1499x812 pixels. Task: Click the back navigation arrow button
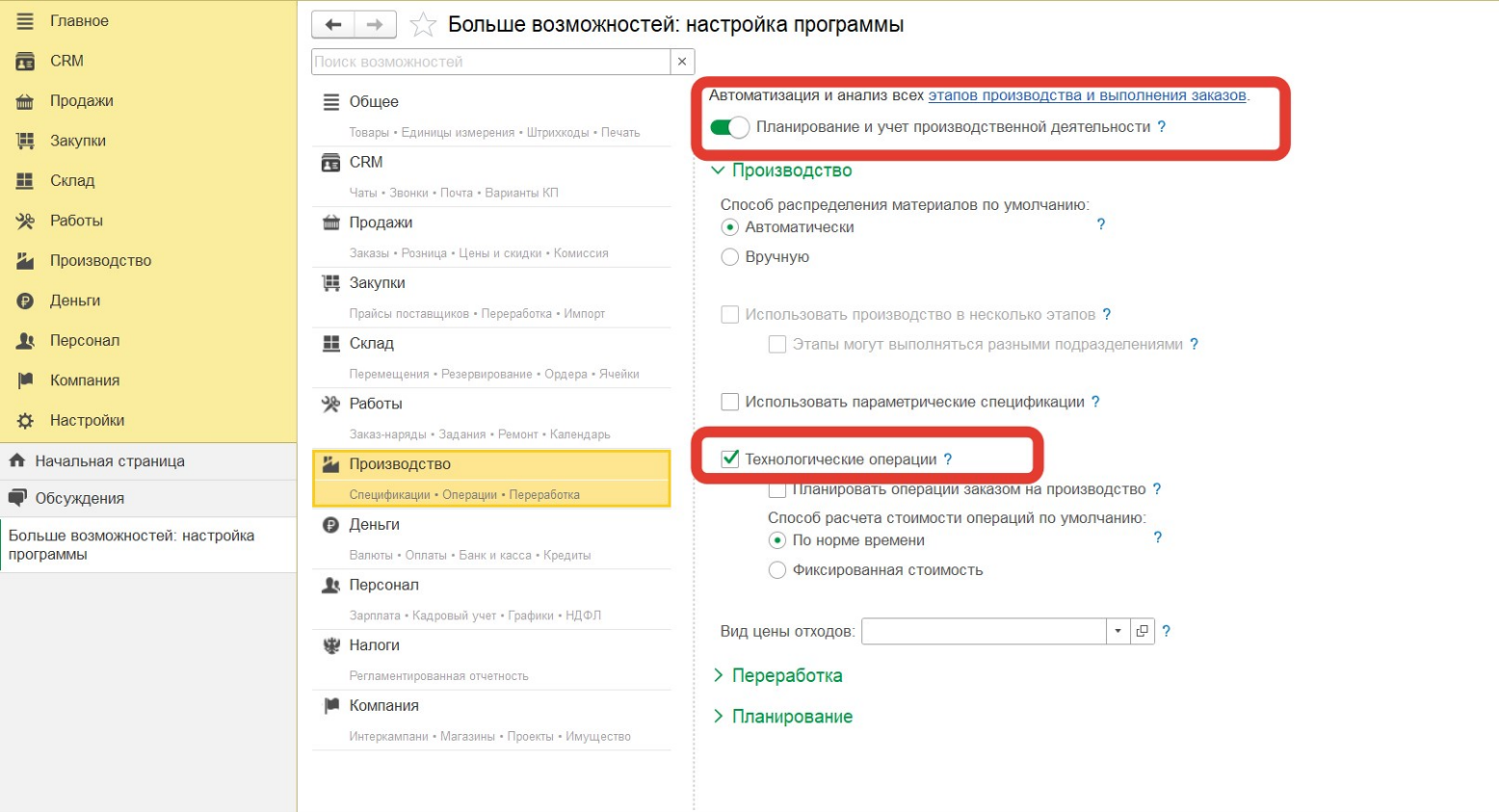point(333,25)
